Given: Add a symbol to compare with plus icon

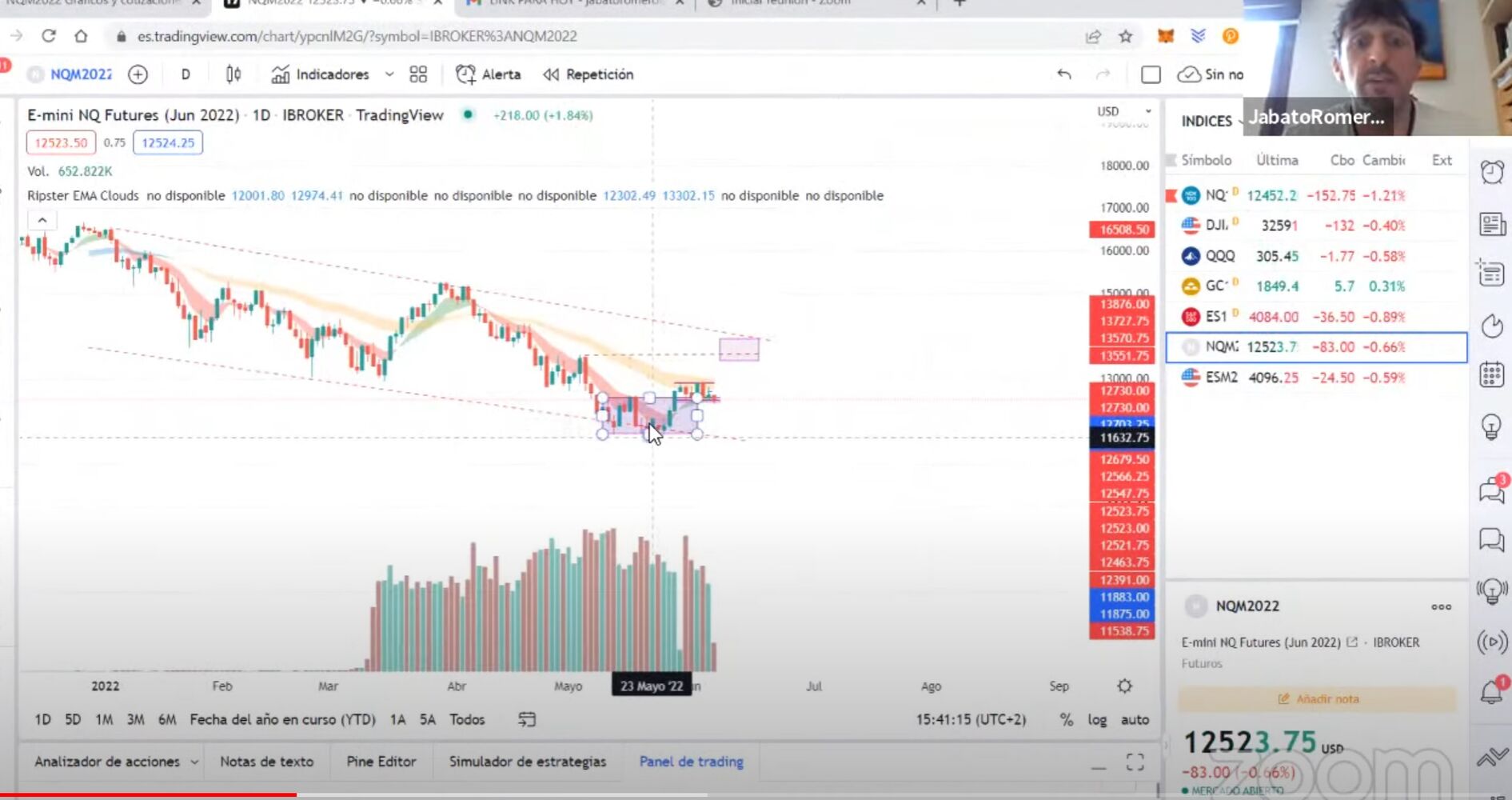Looking at the screenshot, I should point(138,74).
